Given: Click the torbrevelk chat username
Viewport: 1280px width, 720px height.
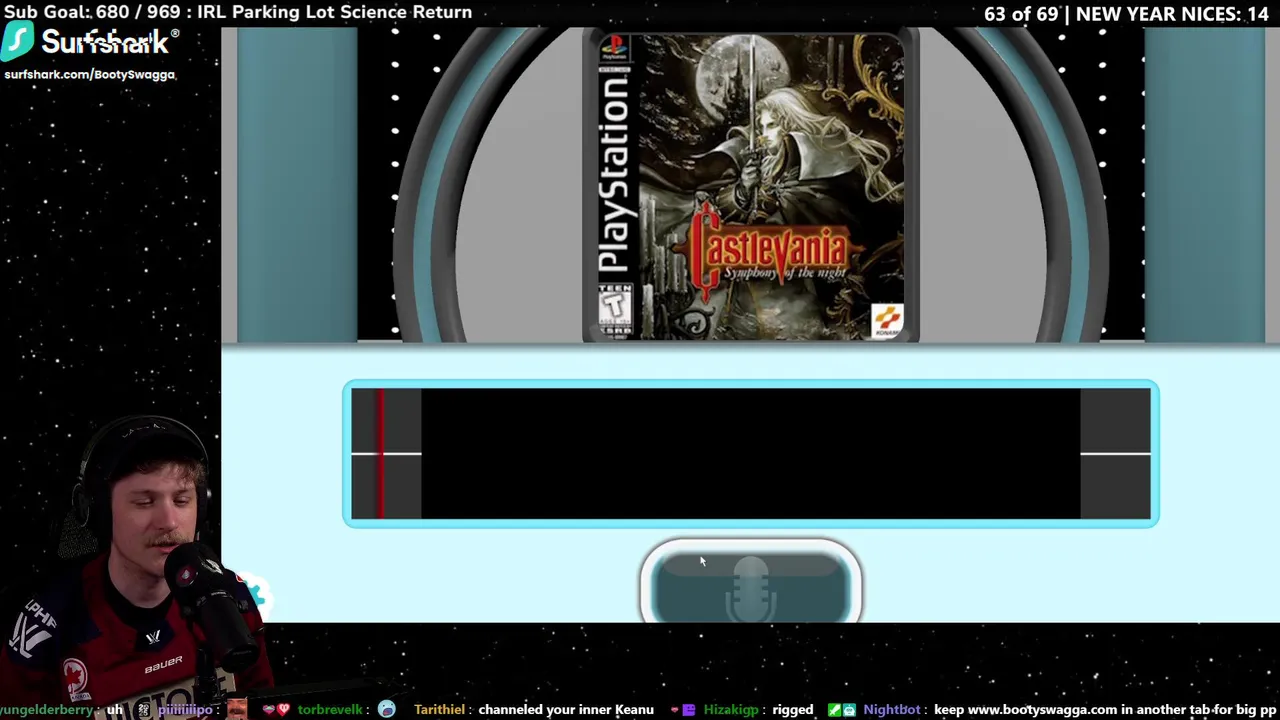Looking at the screenshot, I should pyautogui.click(x=329, y=709).
